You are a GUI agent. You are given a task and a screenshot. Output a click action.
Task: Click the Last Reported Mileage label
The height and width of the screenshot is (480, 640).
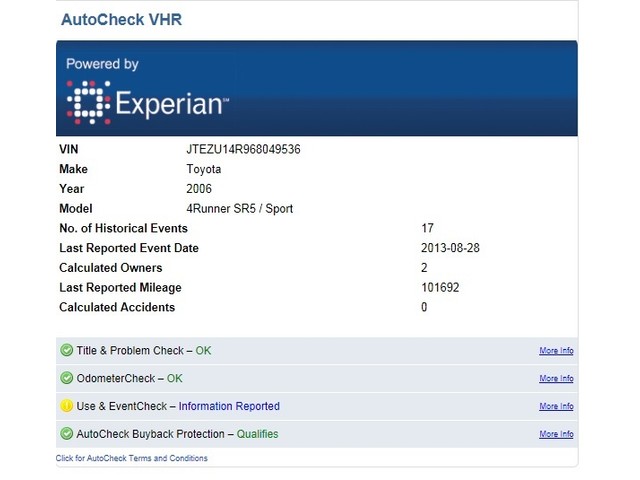point(120,287)
